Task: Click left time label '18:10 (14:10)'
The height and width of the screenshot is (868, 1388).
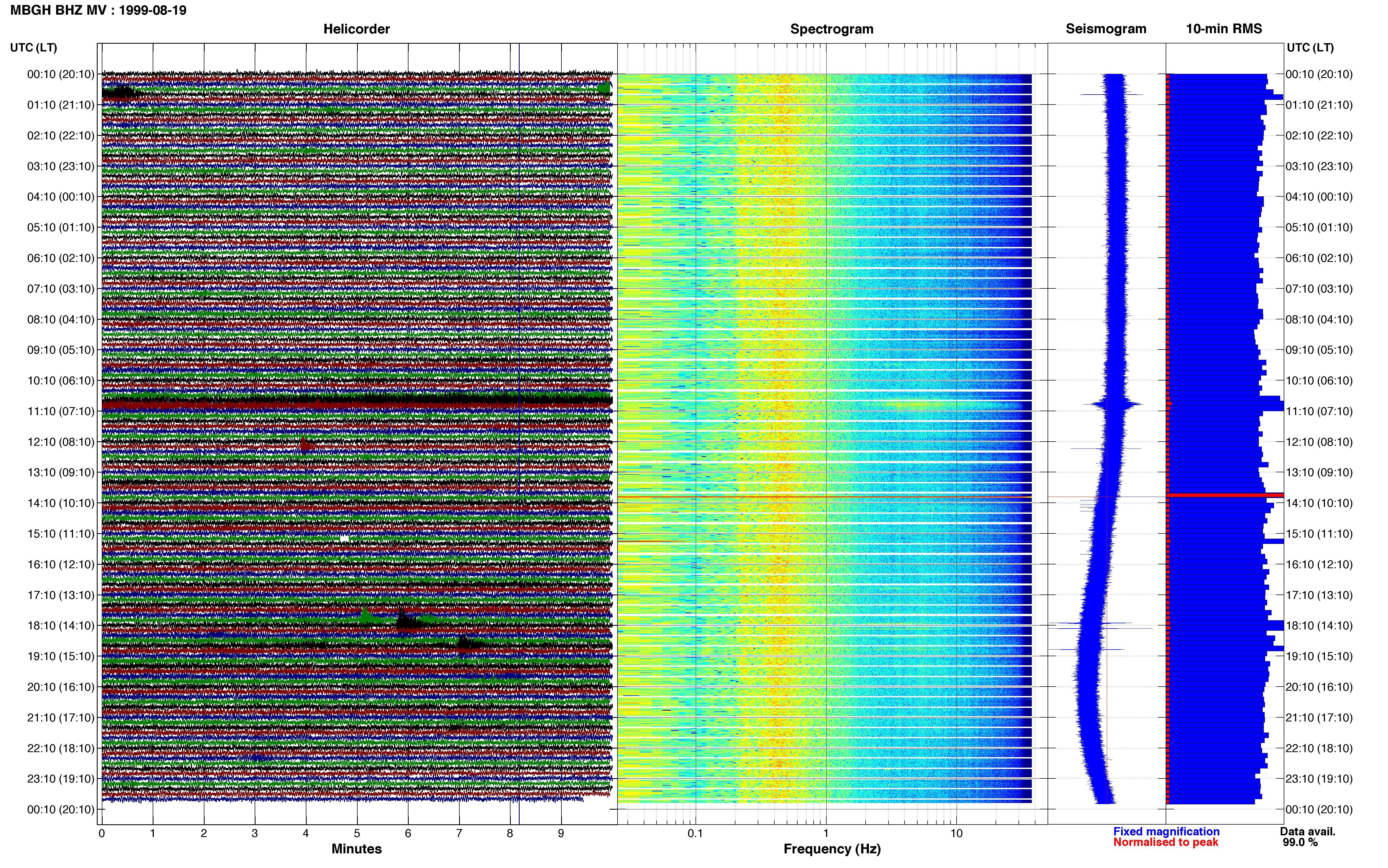Action: tap(61, 626)
